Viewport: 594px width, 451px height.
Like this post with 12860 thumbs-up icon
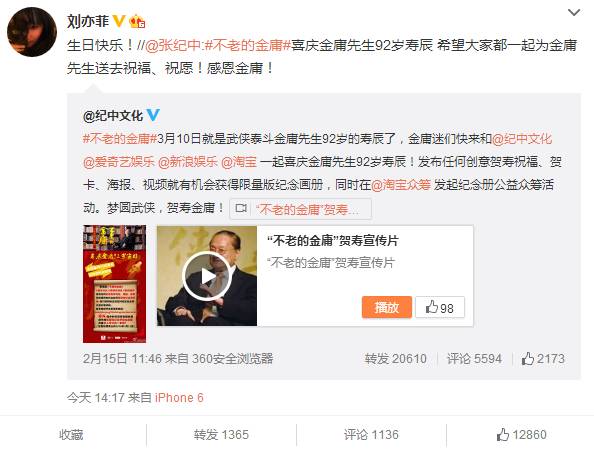pyautogui.click(x=522, y=435)
